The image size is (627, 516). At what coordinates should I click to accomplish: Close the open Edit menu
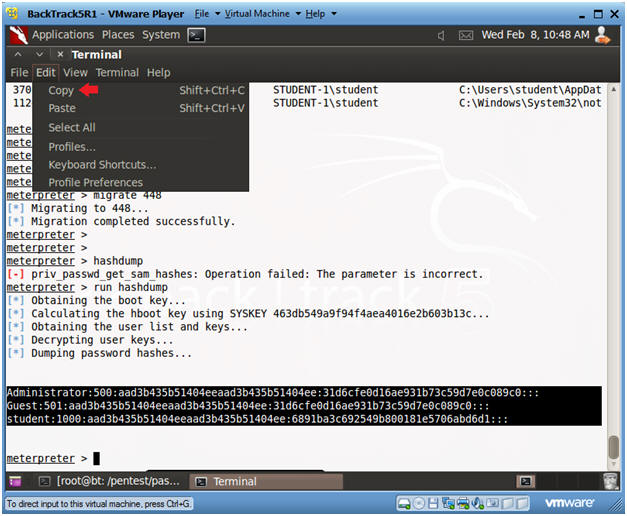[x=46, y=72]
